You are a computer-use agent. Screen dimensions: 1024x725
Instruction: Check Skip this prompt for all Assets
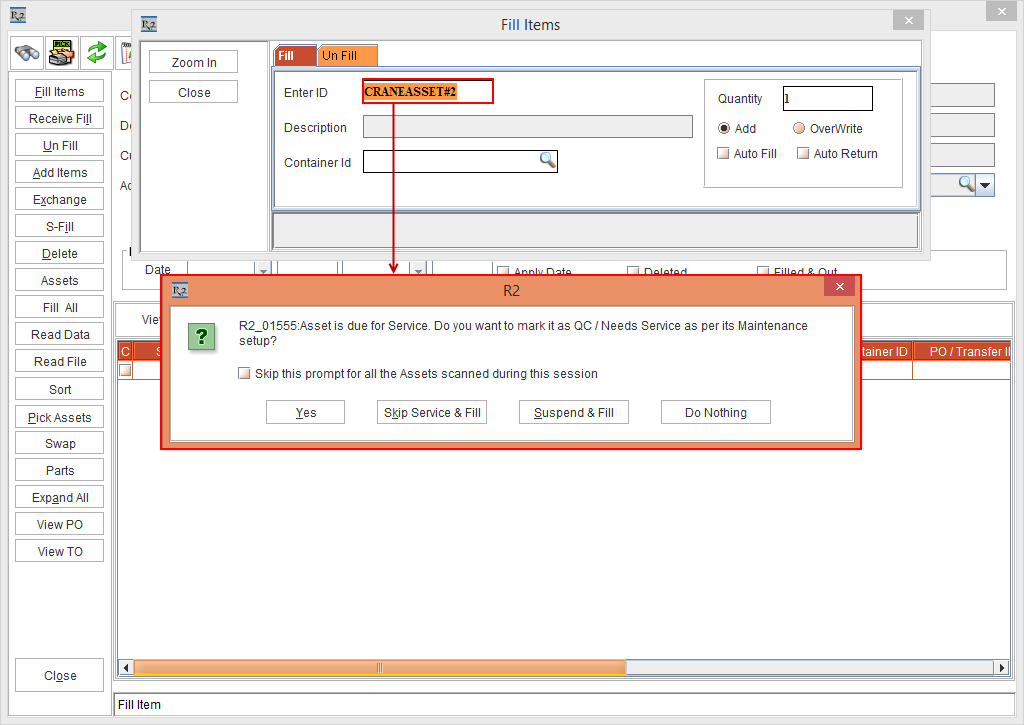coord(244,374)
